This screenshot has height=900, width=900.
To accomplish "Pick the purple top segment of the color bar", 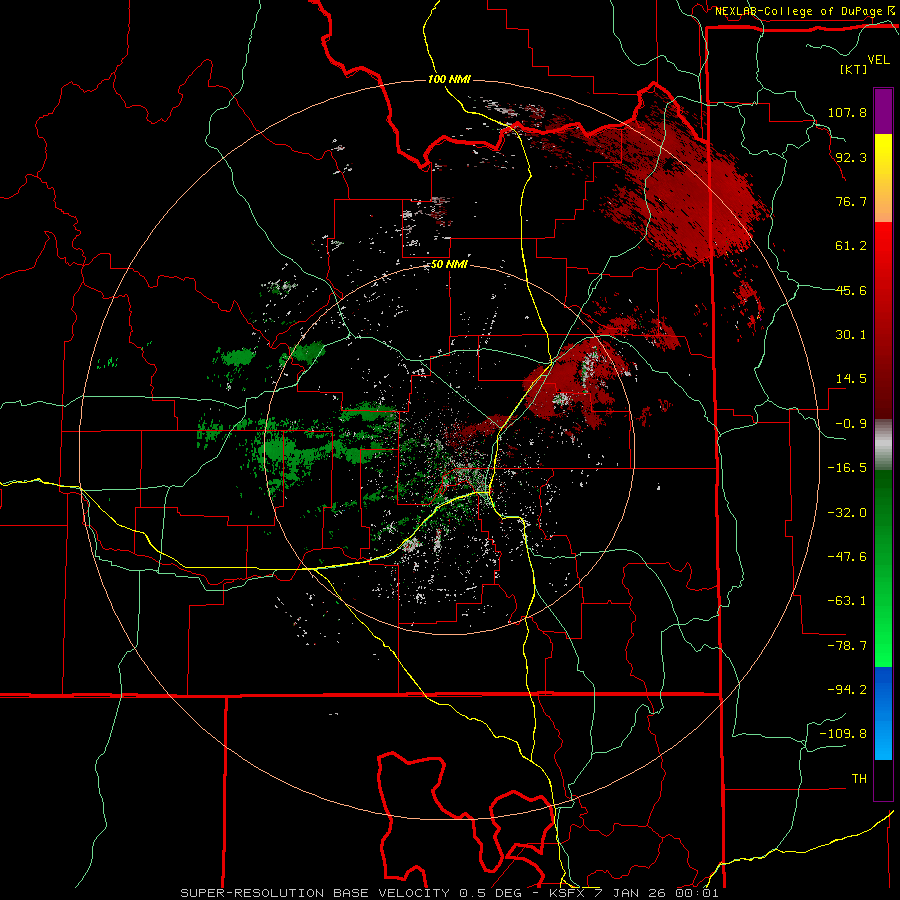I will click(883, 111).
